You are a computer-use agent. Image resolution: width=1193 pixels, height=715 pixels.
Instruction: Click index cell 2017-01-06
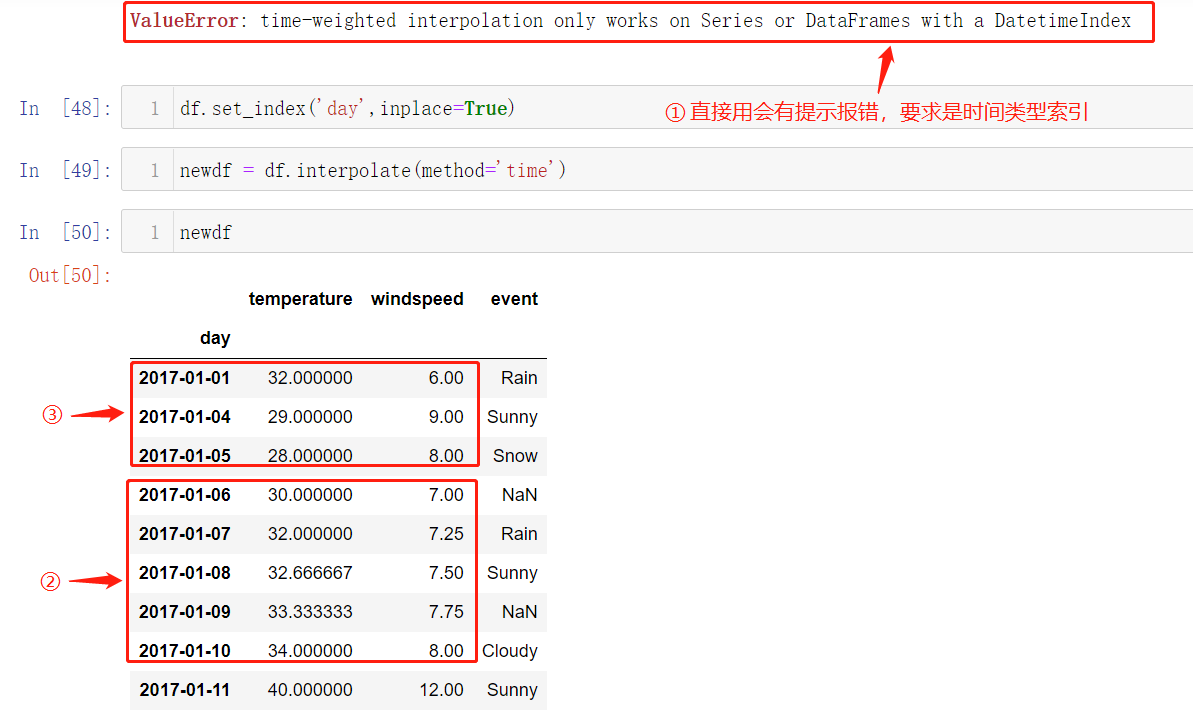pos(185,495)
